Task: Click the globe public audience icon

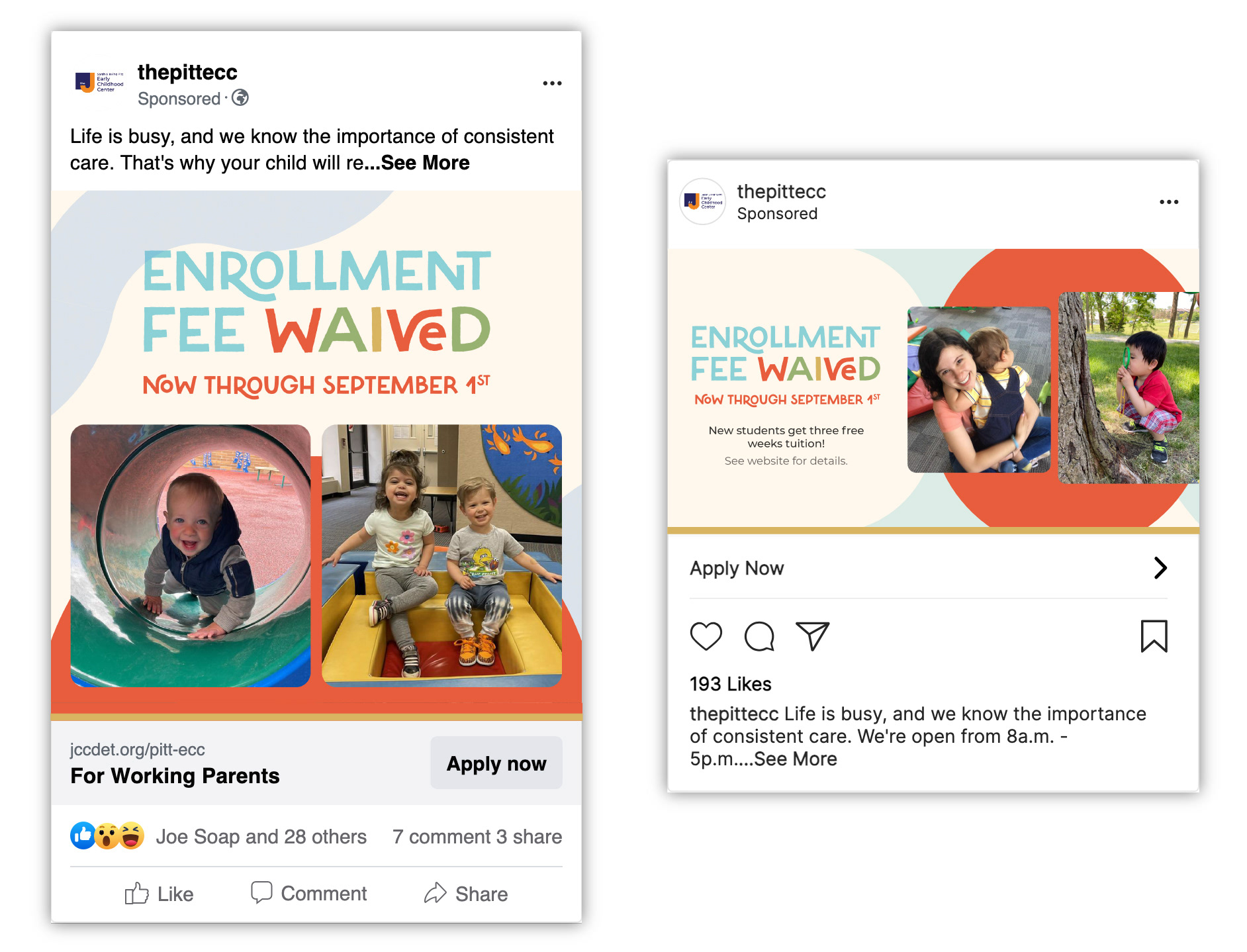Action: 240,98
